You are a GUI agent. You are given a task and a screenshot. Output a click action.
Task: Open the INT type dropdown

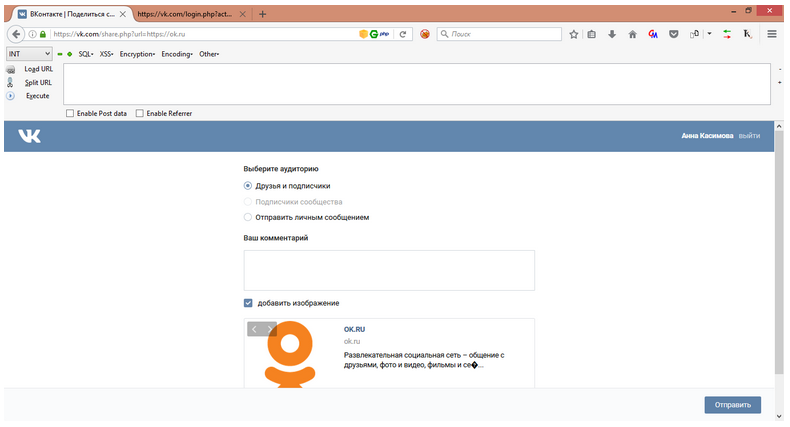[x=29, y=53]
